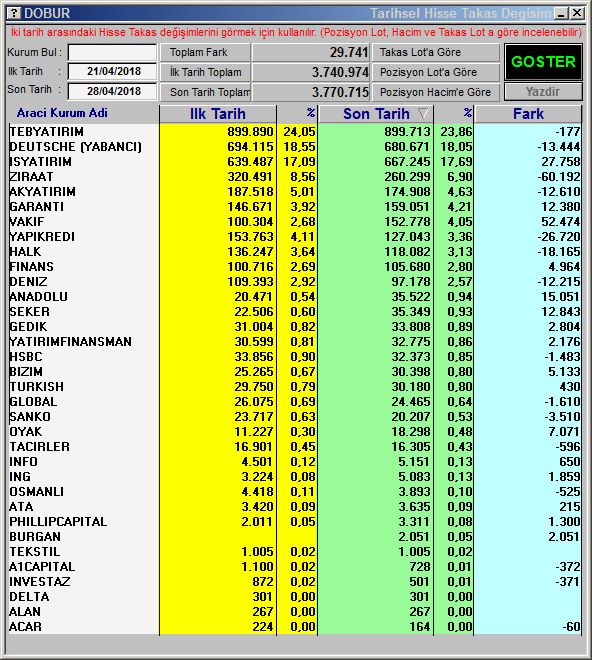The width and height of the screenshot is (592, 660).
Task: Click the Yazdir print button
Action: (x=543, y=92)
